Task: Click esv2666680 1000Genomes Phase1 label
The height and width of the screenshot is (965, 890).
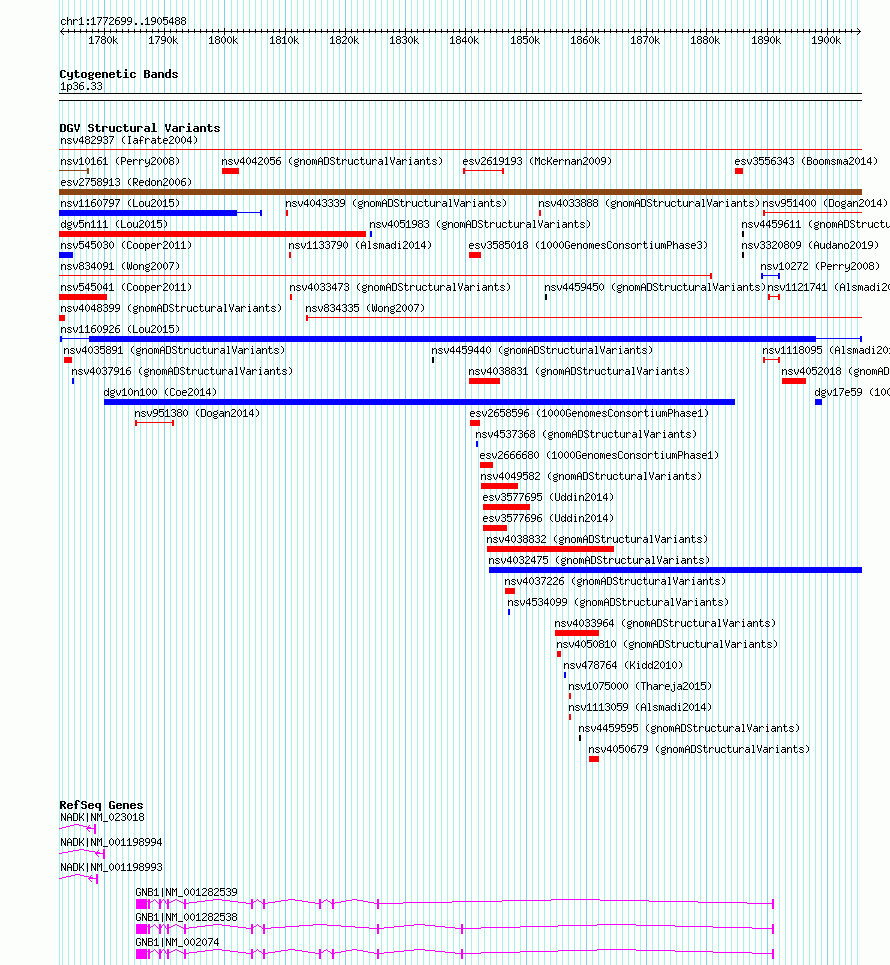Action: 599,455
